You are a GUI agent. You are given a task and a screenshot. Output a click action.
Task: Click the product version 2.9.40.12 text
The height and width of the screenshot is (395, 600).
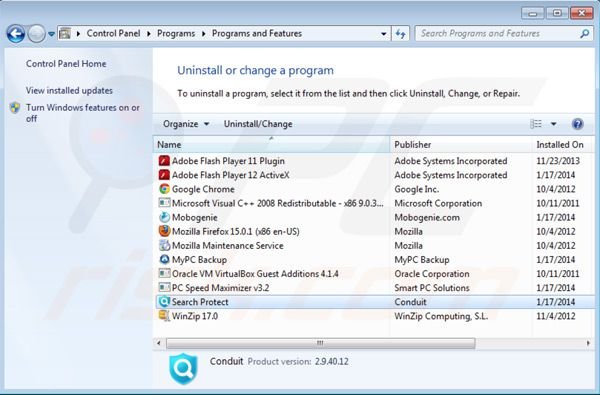[x=332, y=362]
